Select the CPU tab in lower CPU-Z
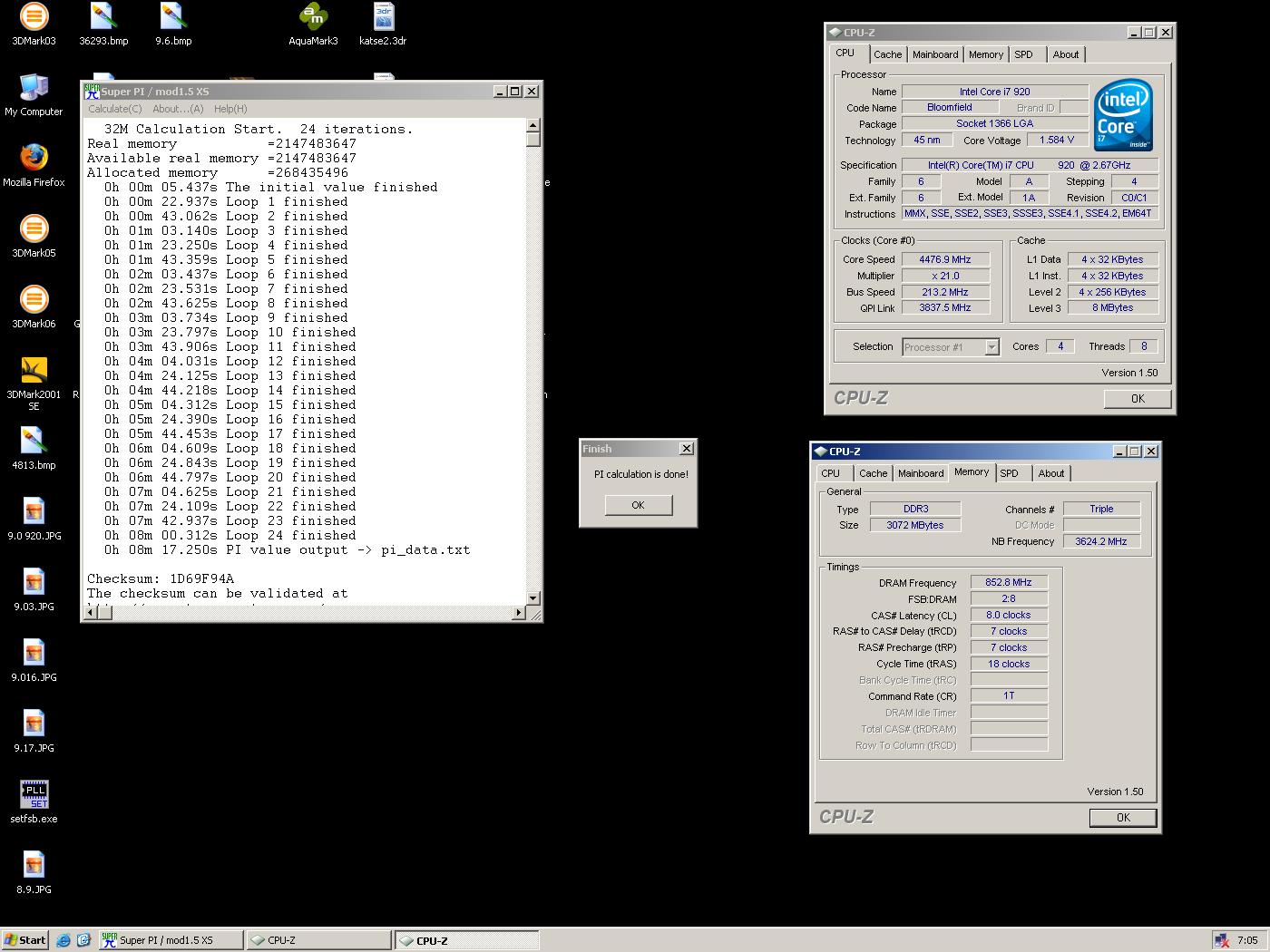1270x952 pixels. pos(831,473)
